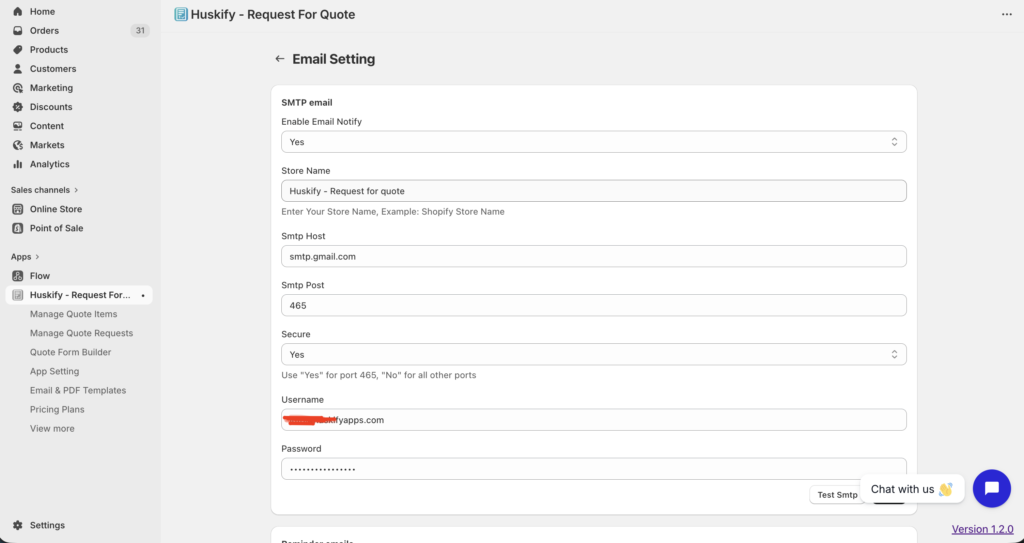Image resolution: width=1024 pixels, height=543 pixels.
Task: Open Discounts using its badge icon
Action: pos(18,107)
